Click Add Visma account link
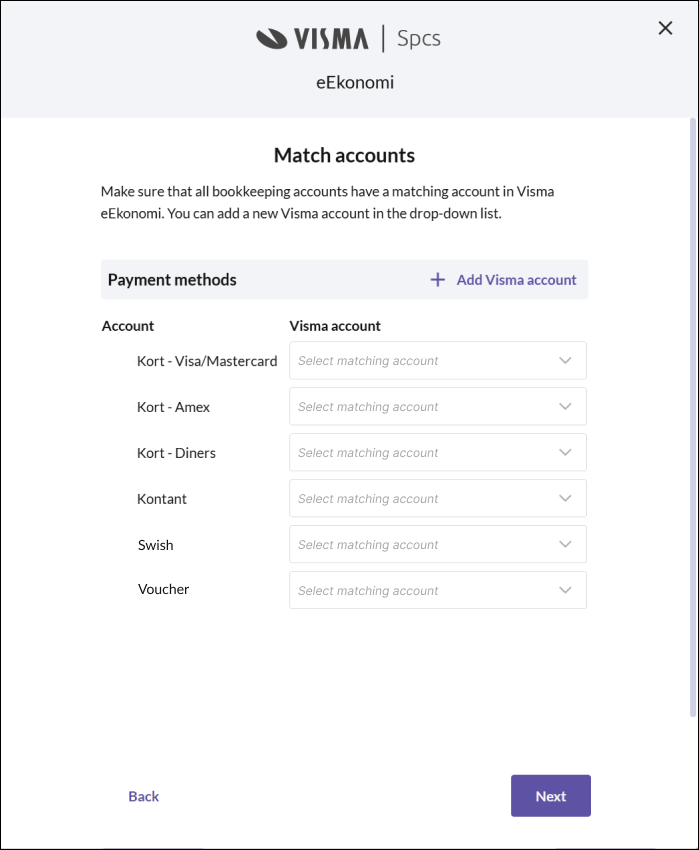The width and height of the screenshot is (699, 850). [x=516, y=280]
